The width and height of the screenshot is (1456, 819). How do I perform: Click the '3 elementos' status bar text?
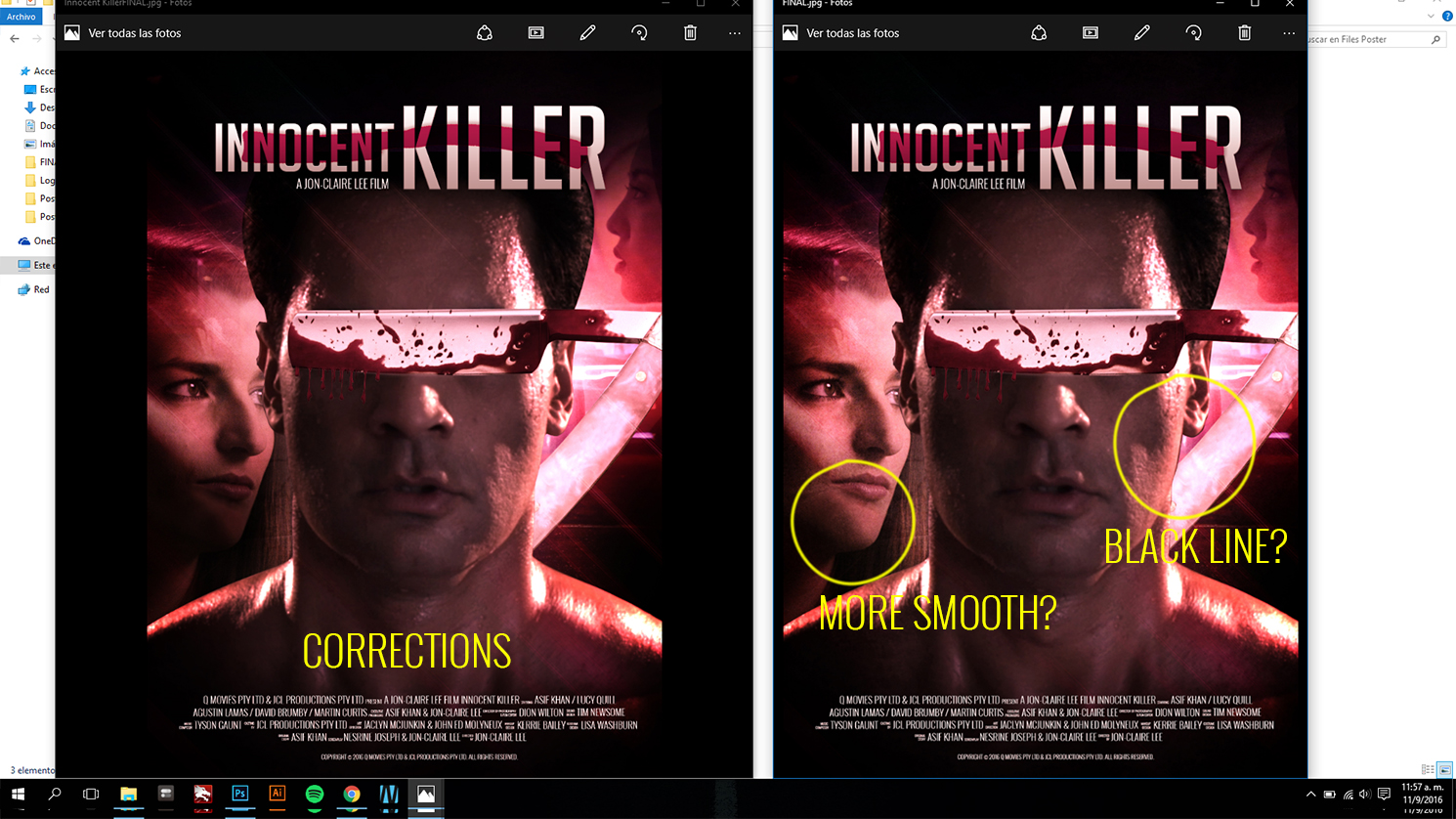tap(31, 770)
